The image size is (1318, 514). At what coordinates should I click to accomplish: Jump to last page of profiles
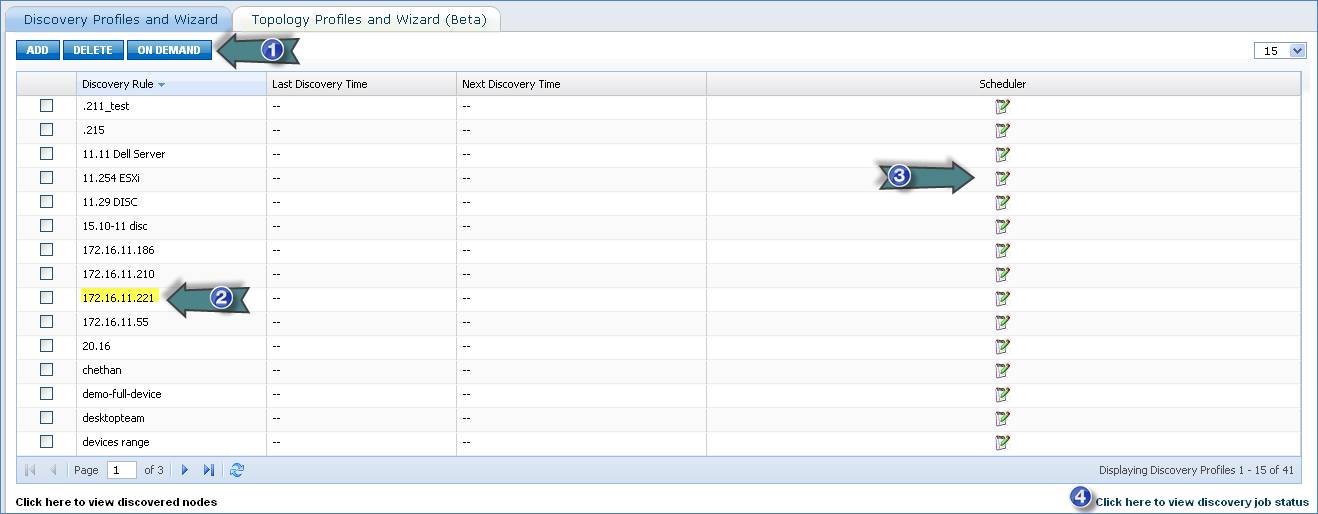click(209, 470)
